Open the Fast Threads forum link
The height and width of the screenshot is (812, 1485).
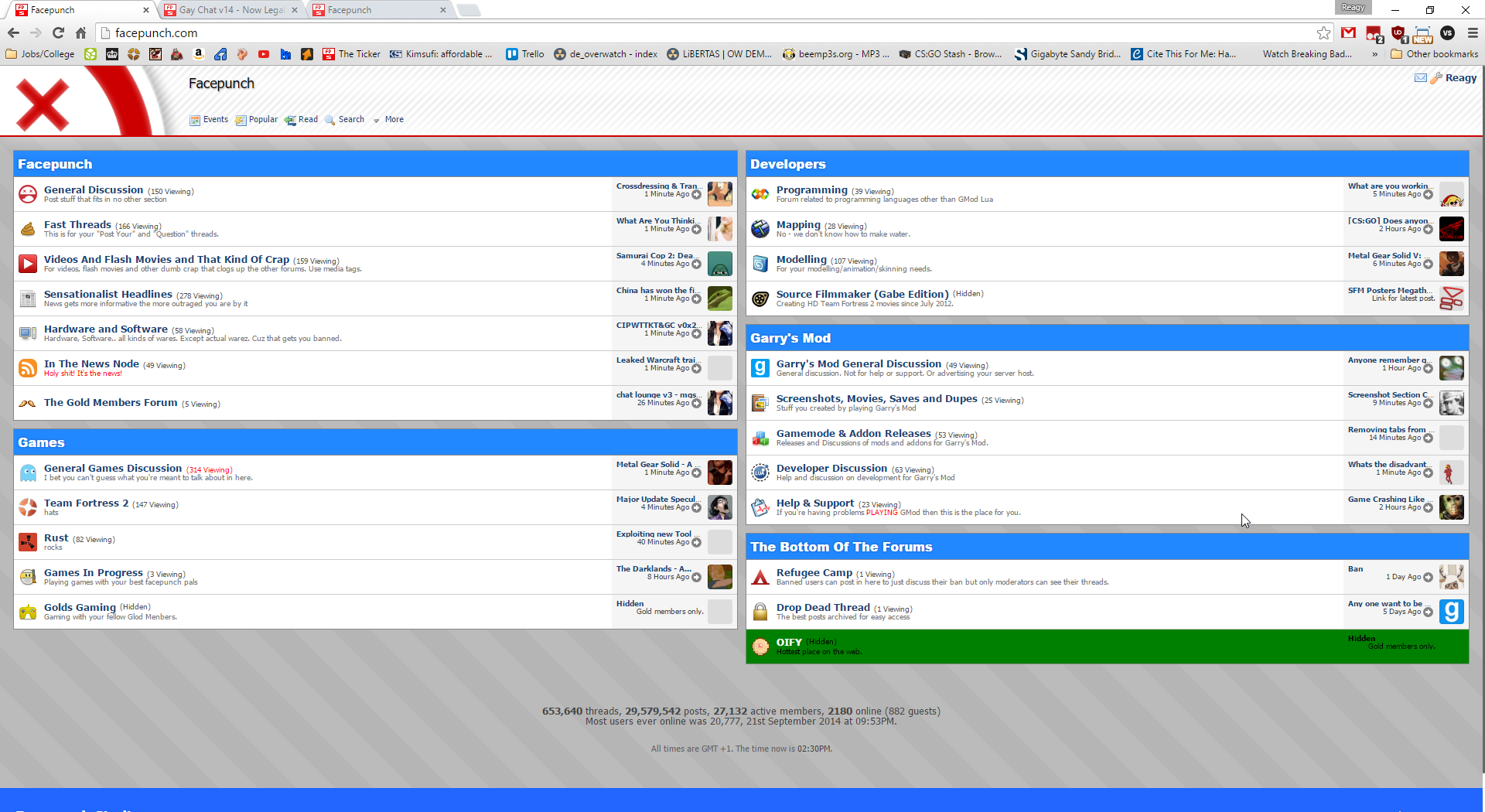pos(77,224)
